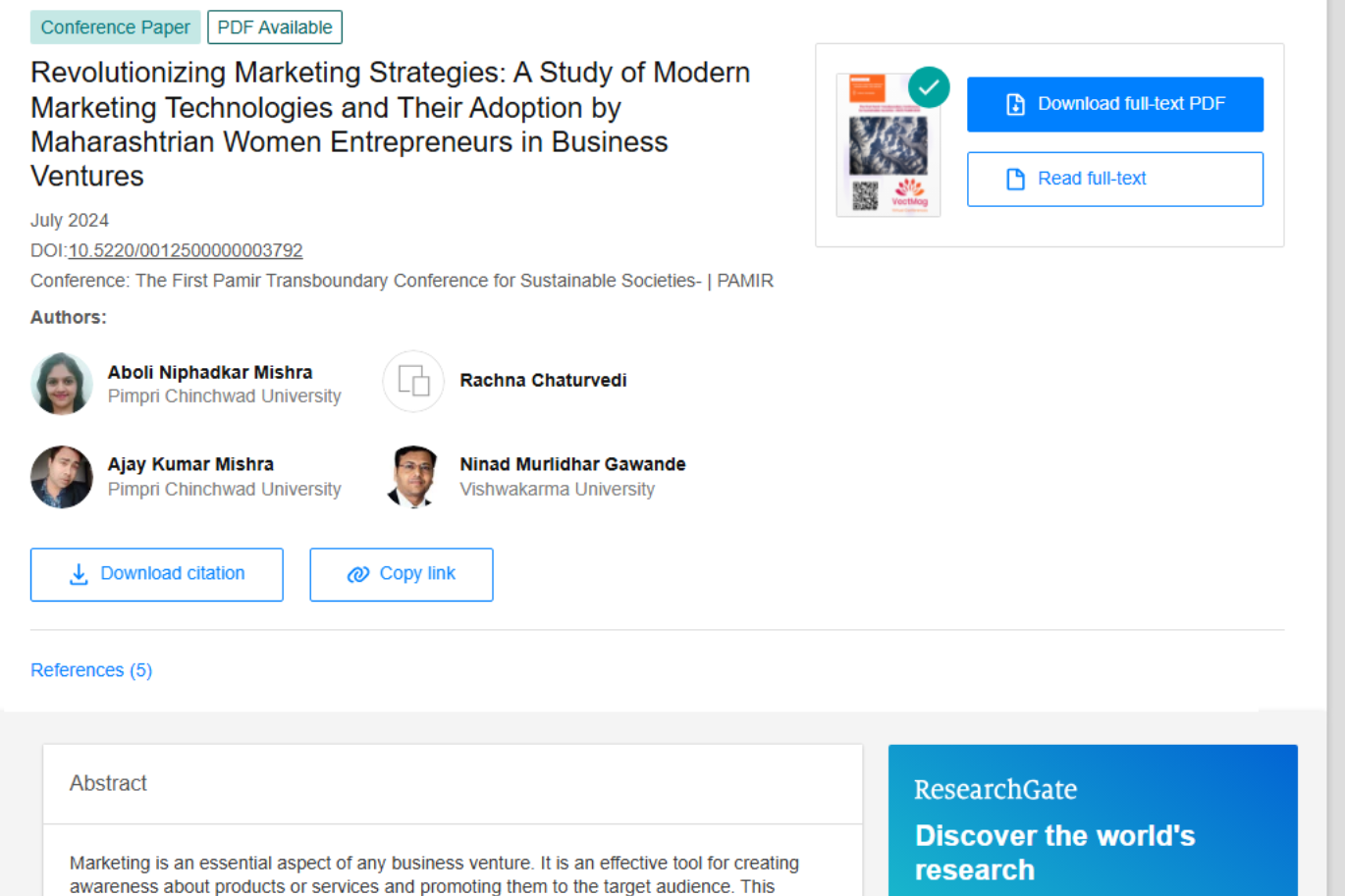Click the download arrow icon in Download citation
The image size is (1345, 896).
(x=78, y=574)
